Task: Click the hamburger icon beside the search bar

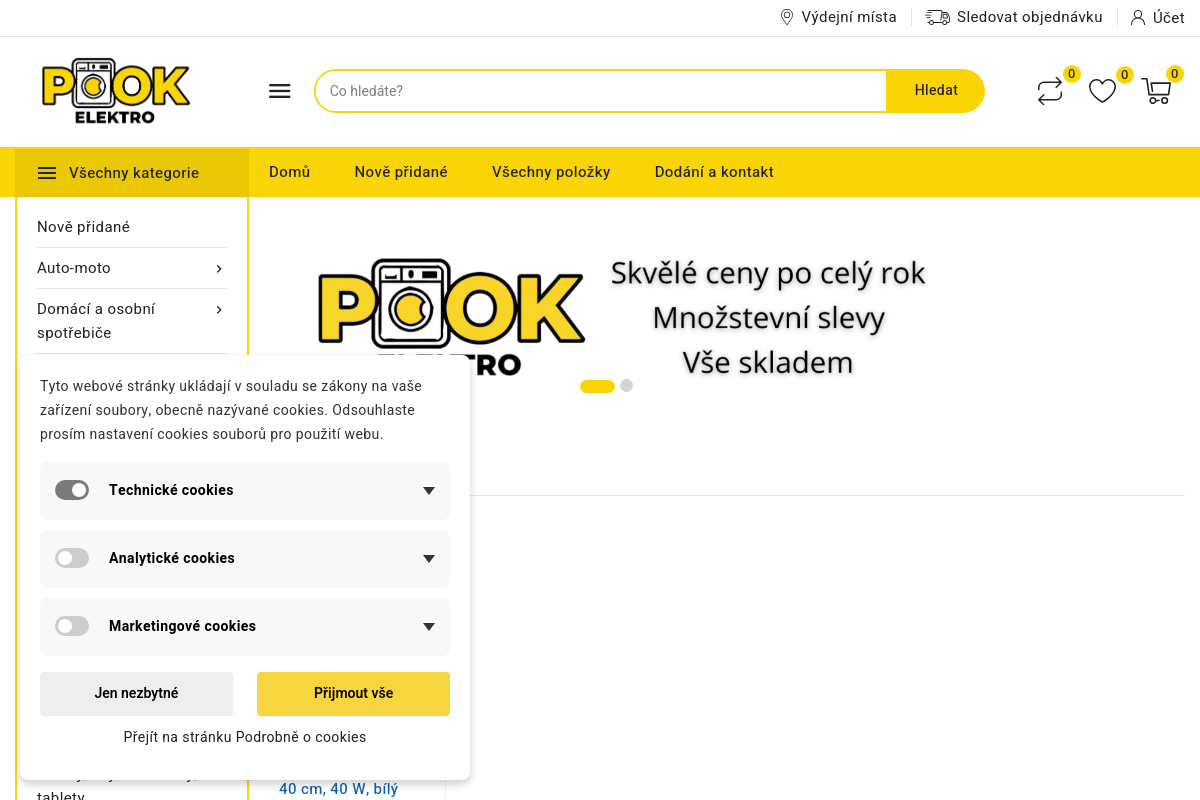Action: (280, 90)
